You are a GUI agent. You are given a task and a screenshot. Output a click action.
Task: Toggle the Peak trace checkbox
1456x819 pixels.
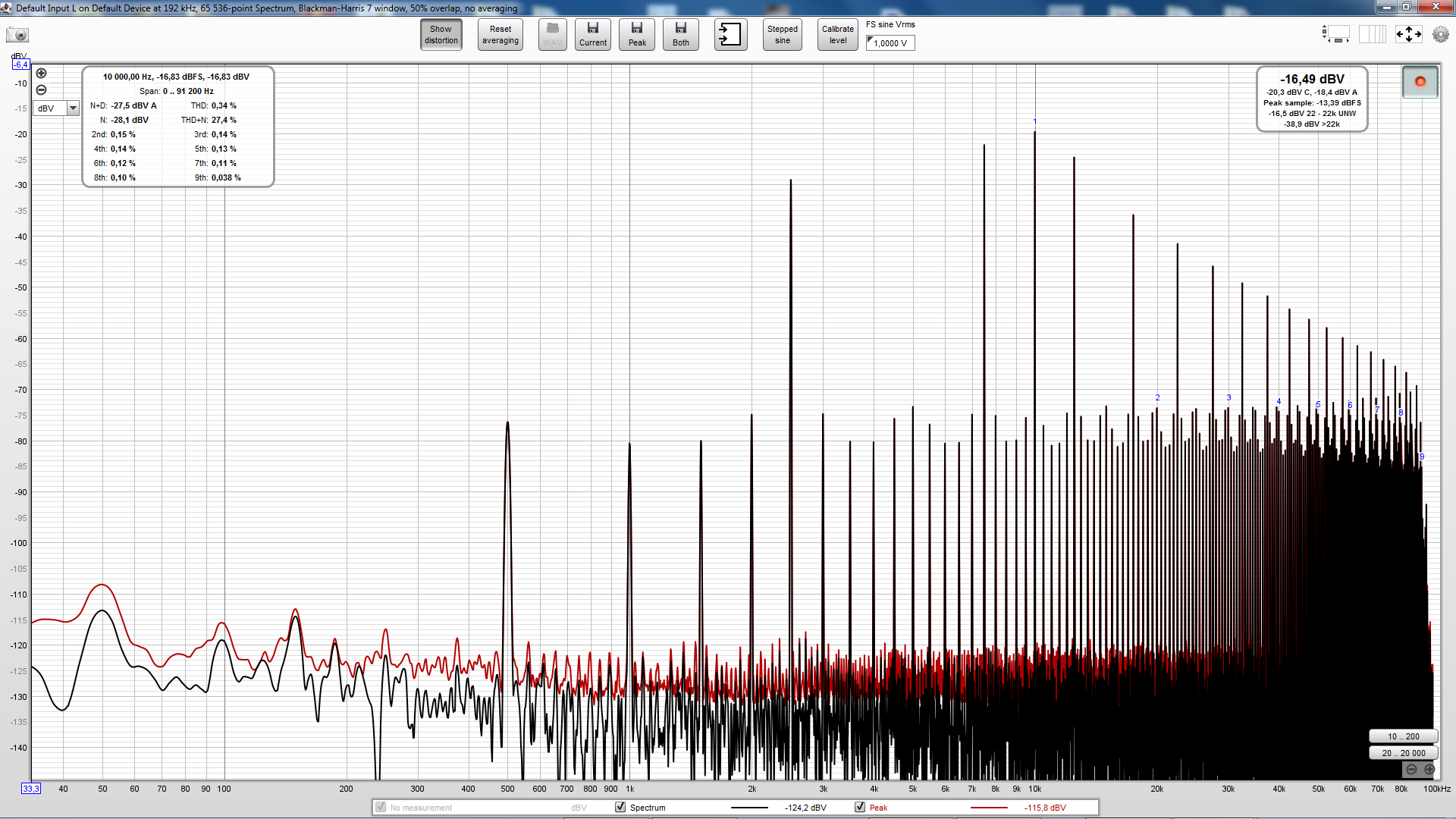click(860, 807)
